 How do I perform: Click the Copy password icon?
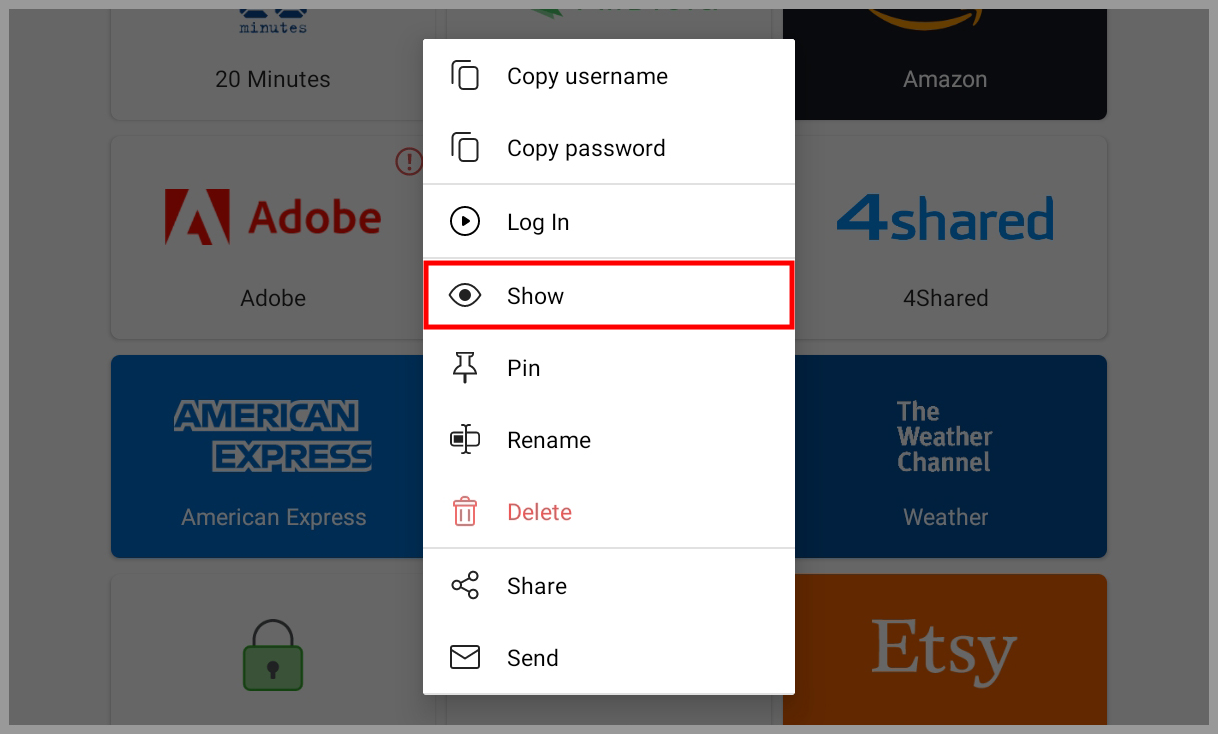click(464, 147)
